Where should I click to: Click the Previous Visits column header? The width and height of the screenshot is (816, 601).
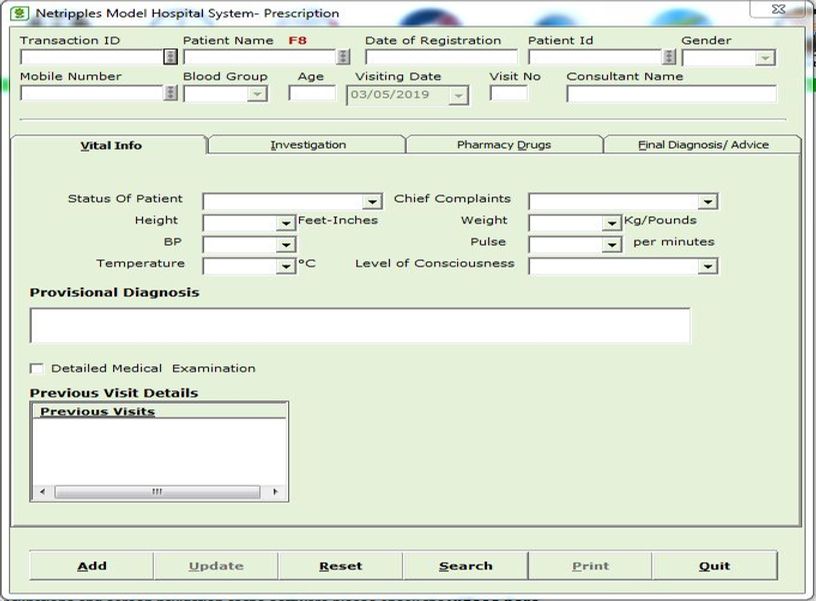click(160, 411)
